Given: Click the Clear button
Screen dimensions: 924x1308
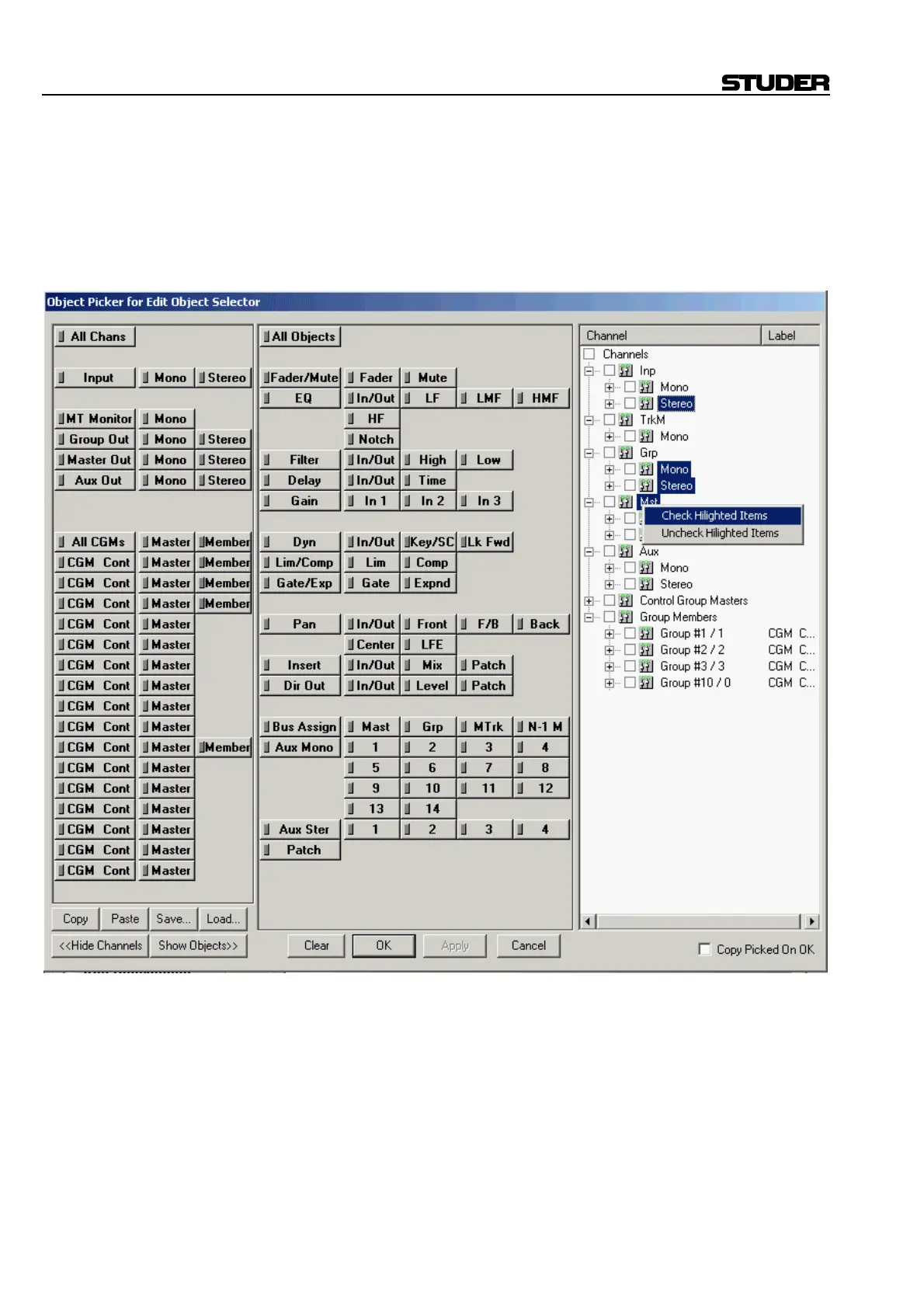Looking at the screenshot, I should [x=316, y=946].
